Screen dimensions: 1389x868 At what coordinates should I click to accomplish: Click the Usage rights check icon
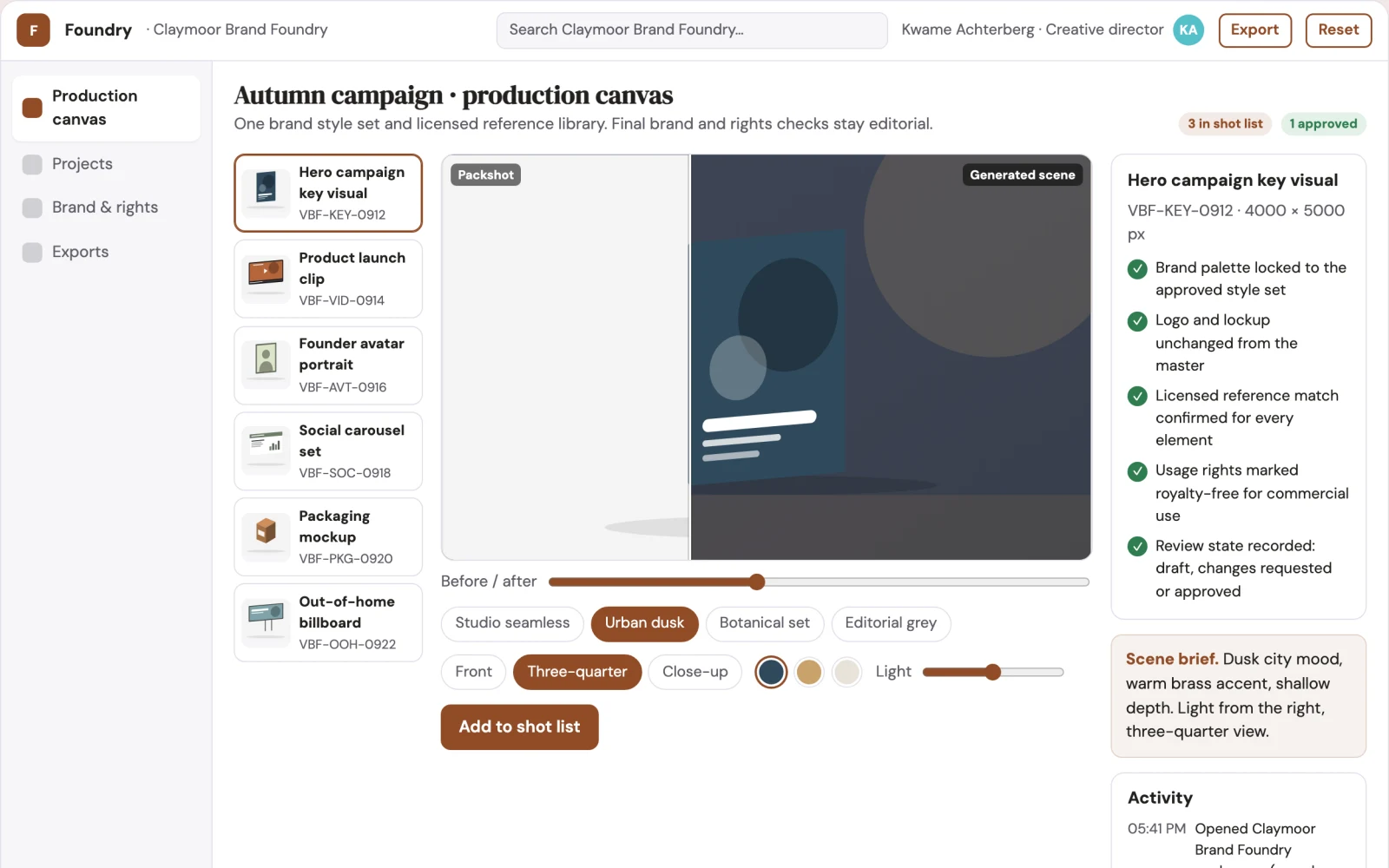[1137, 471]
